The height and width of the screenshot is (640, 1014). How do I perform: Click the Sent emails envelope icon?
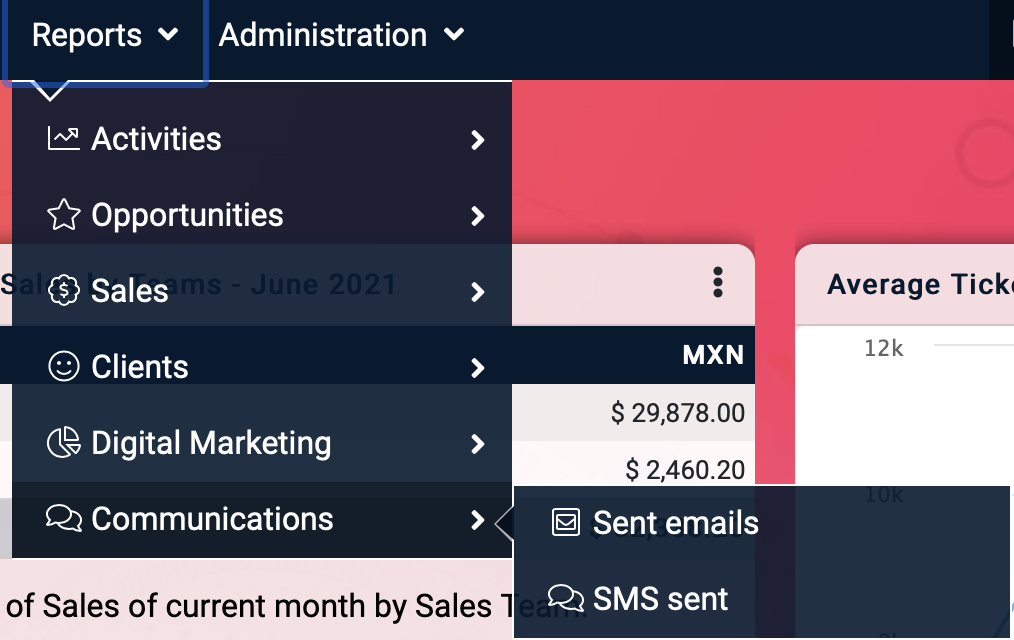click(566, 522)
